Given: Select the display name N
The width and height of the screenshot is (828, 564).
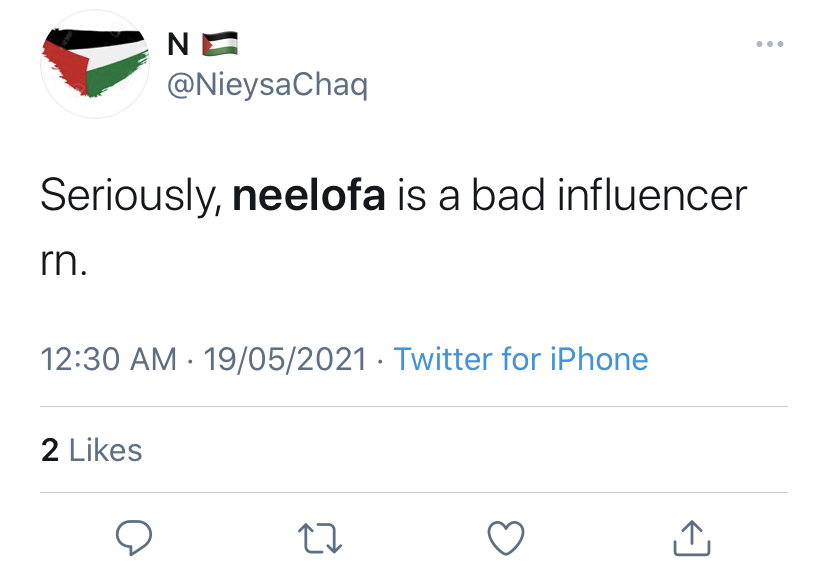Looking at the screenshot, I should coord(178,44).
